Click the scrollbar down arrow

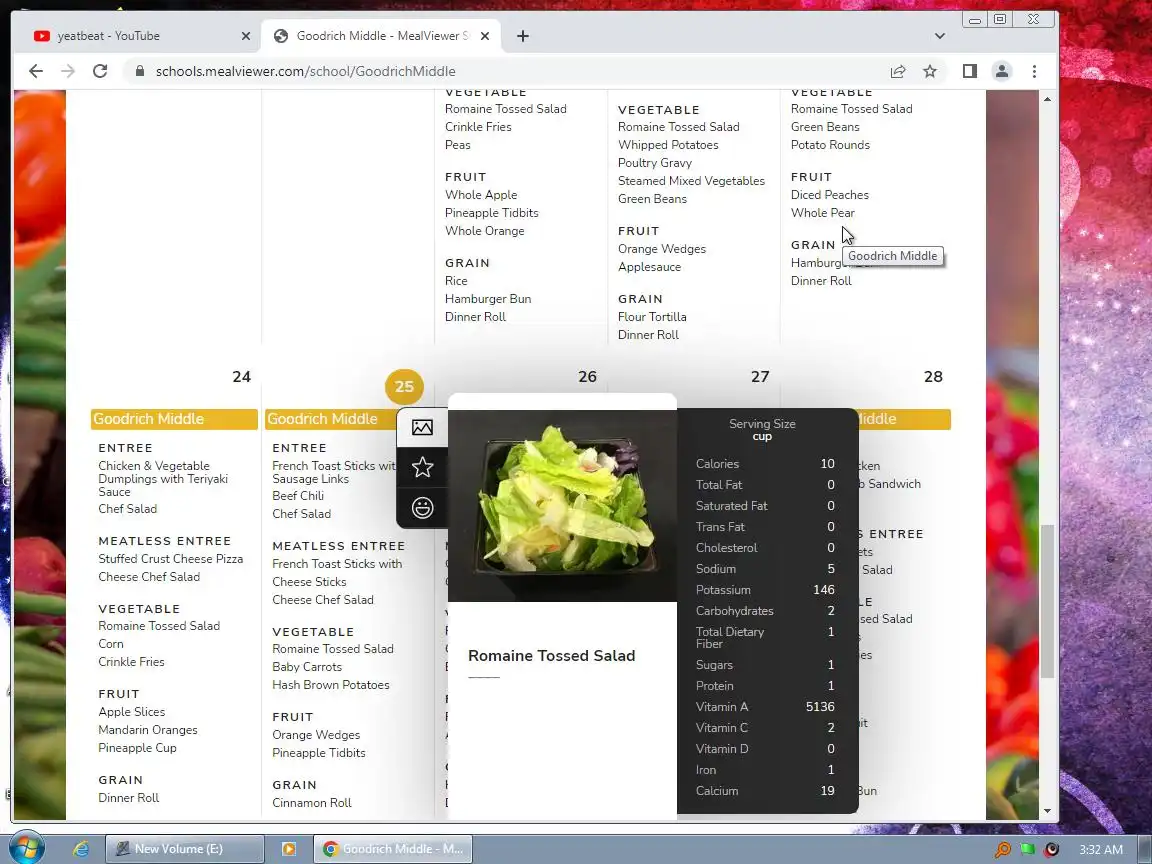pyautogui.click(x=1047, y=811)
